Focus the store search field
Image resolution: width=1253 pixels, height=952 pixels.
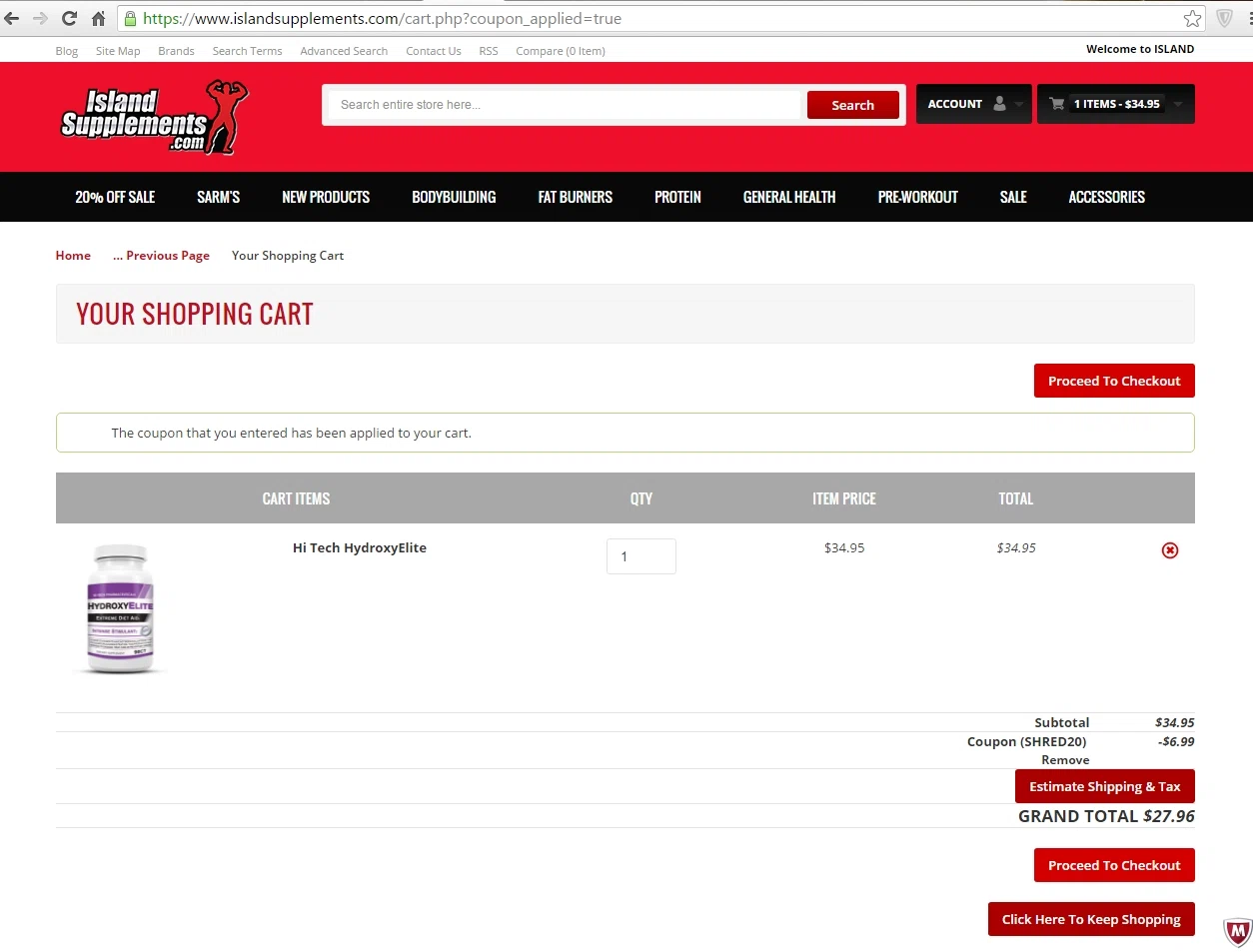tap(565, 105)
